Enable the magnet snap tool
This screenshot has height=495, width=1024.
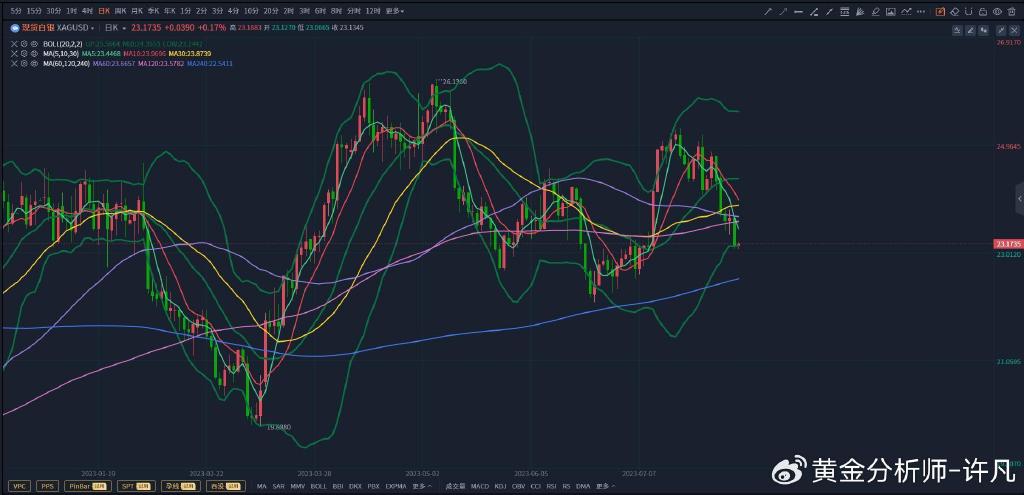tap(968, 11)
